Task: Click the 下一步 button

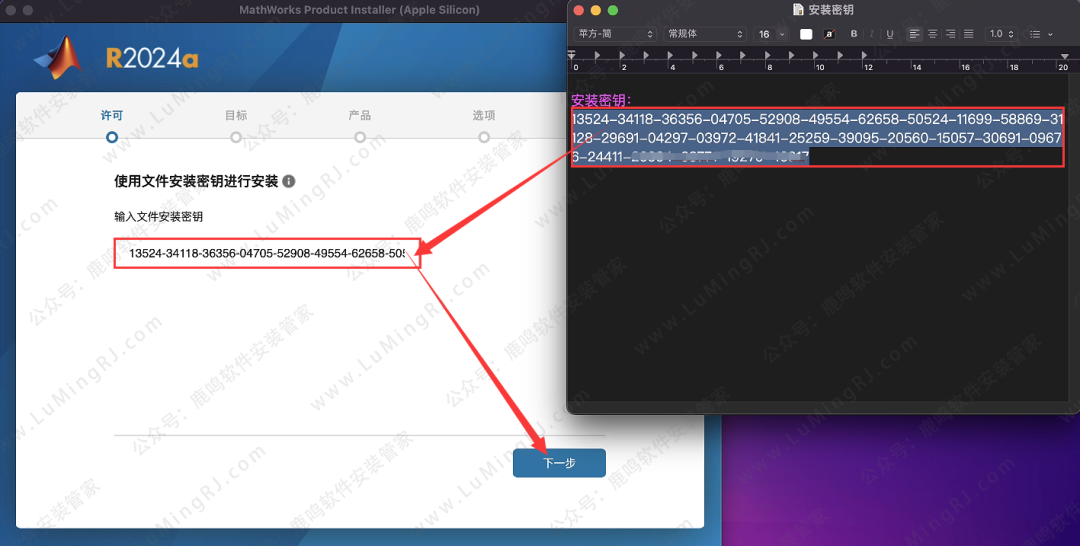Action: [559, 463]
